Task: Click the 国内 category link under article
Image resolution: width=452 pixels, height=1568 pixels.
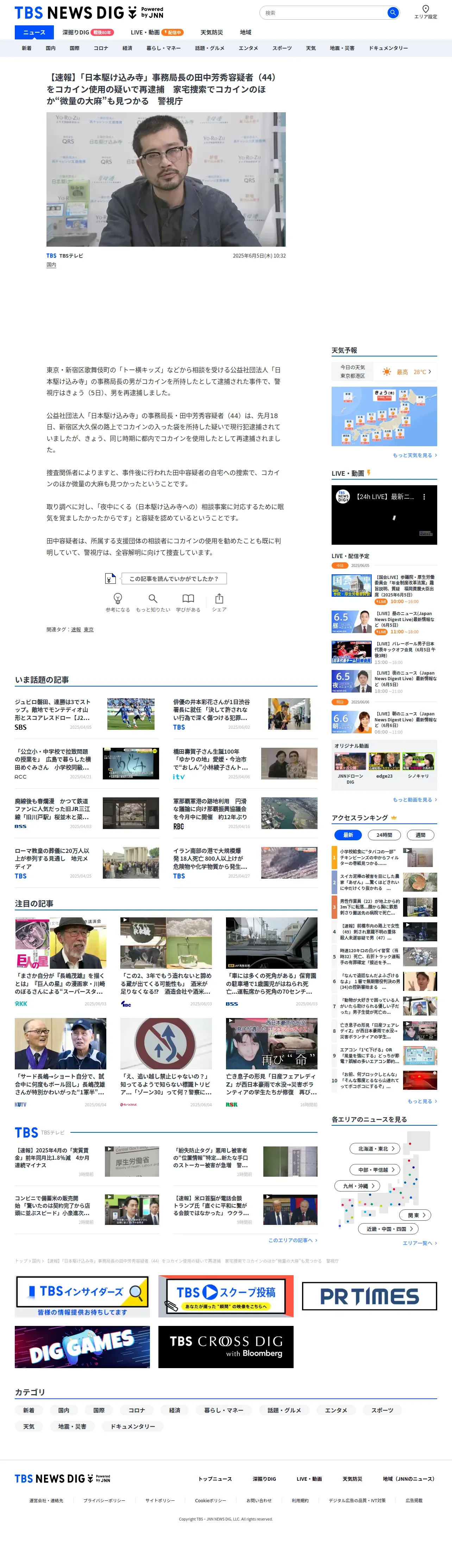Action: (x=51, y=265)
